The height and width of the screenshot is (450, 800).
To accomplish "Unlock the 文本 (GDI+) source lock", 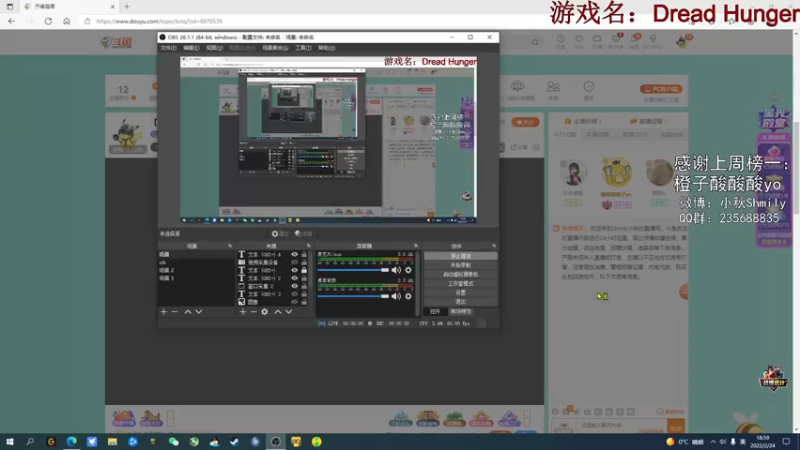I will pyautogui.click(x=304, y=270).
